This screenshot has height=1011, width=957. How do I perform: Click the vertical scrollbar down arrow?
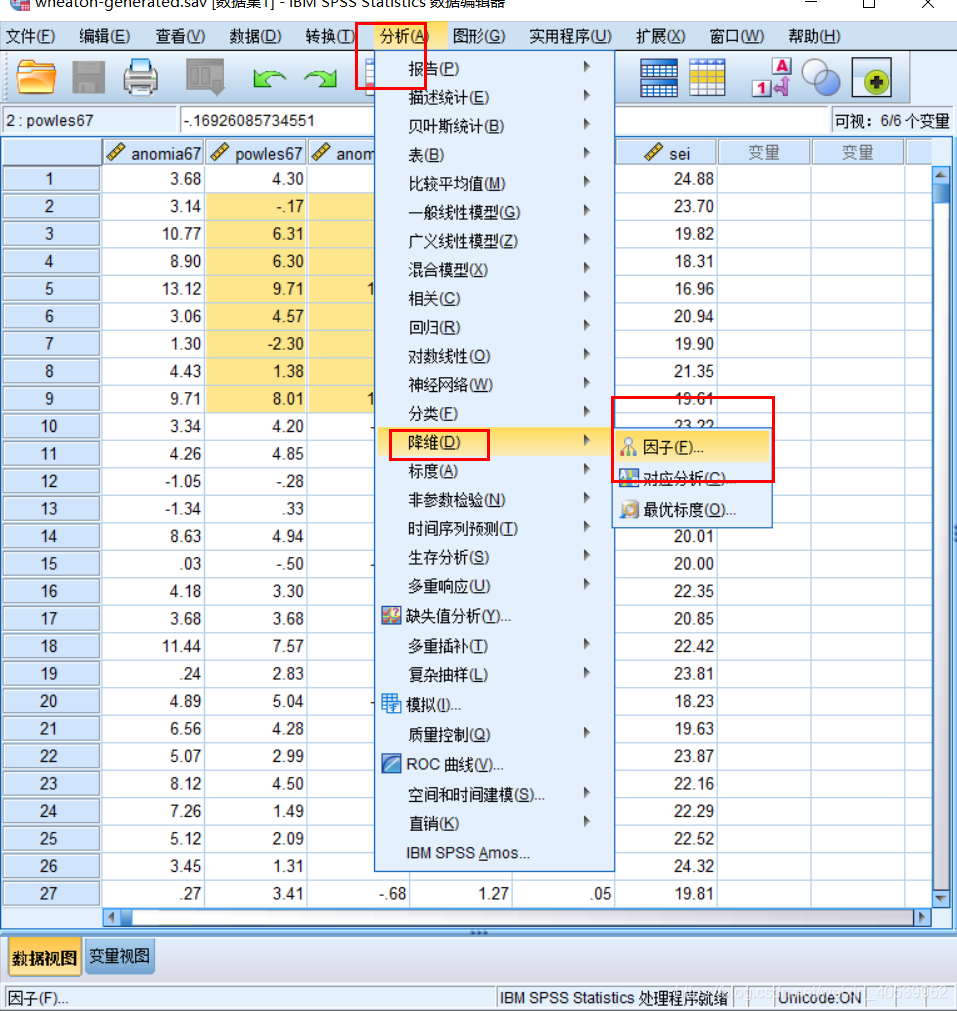click(x=941, y=898)
